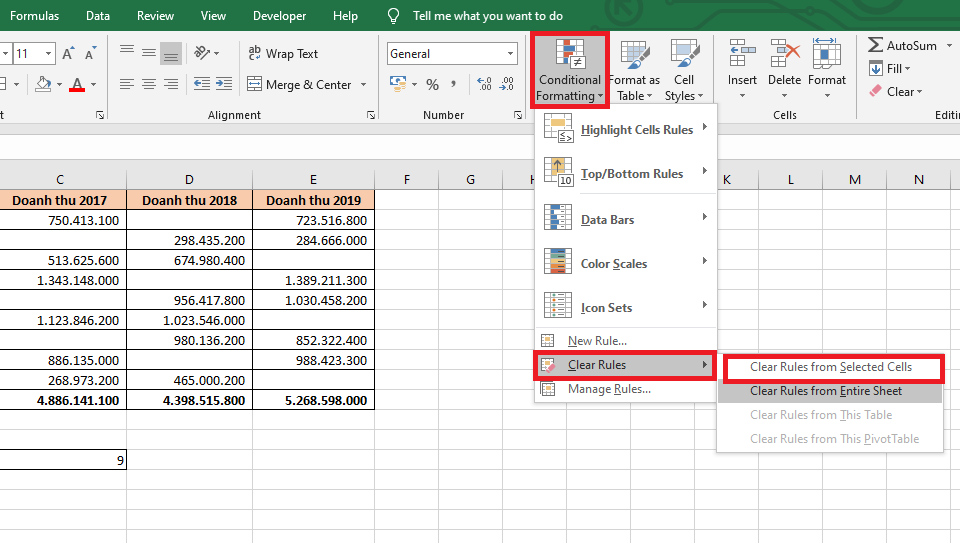Toggle Bottom Align vertical alignment
This screenshot has width=960, height=543.
coord(171,54)
